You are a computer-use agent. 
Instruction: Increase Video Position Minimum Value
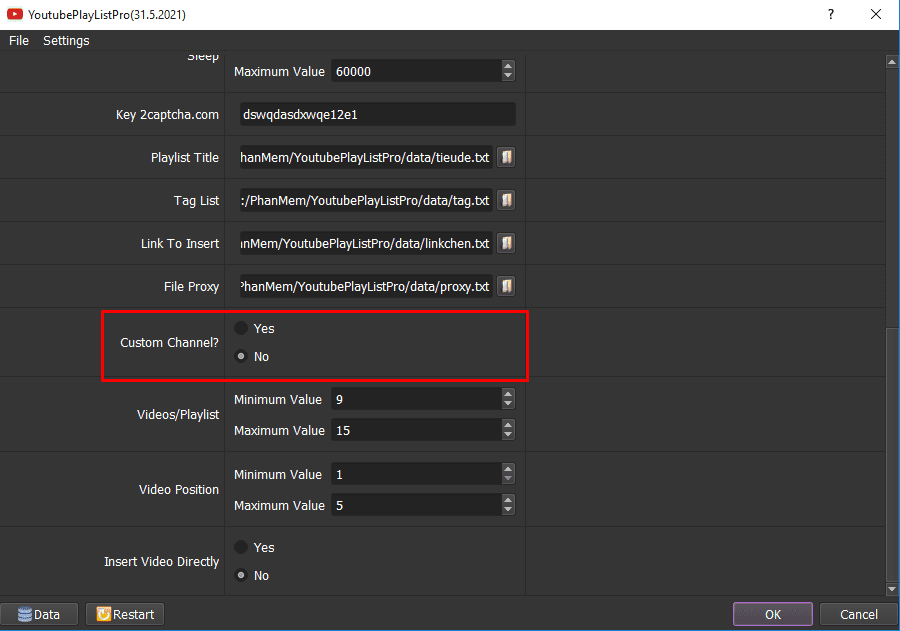(x=507, y=470)
